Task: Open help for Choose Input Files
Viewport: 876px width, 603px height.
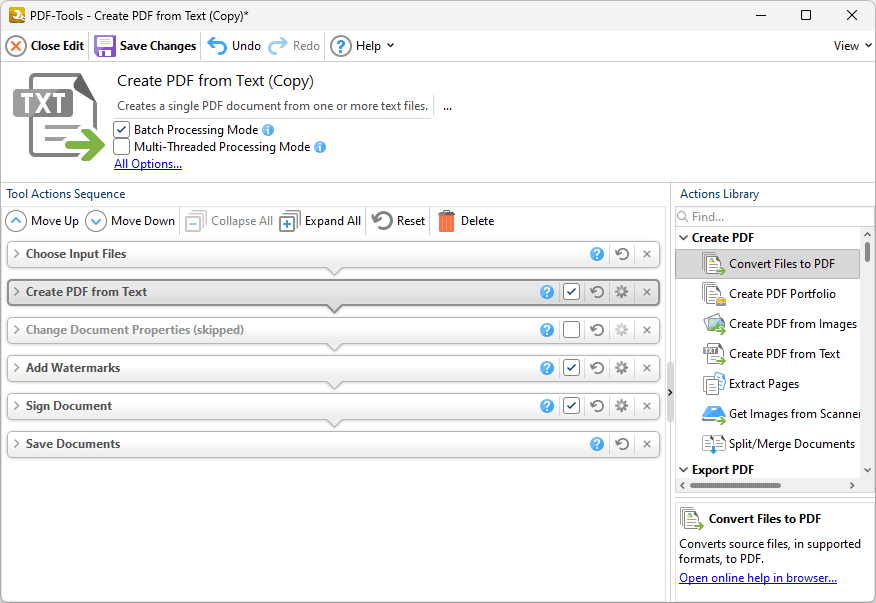Action: coord(597,254)
